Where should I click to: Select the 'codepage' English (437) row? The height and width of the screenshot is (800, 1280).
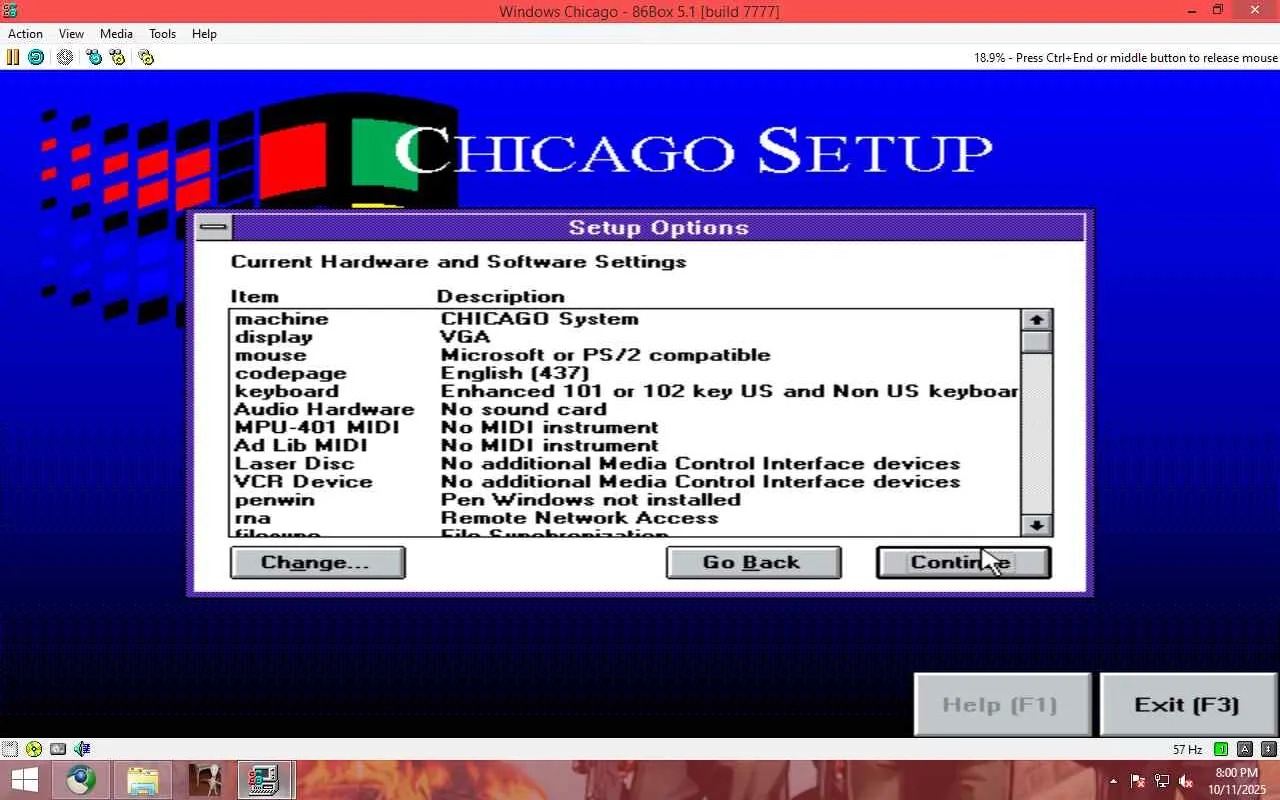pos(625,373)
